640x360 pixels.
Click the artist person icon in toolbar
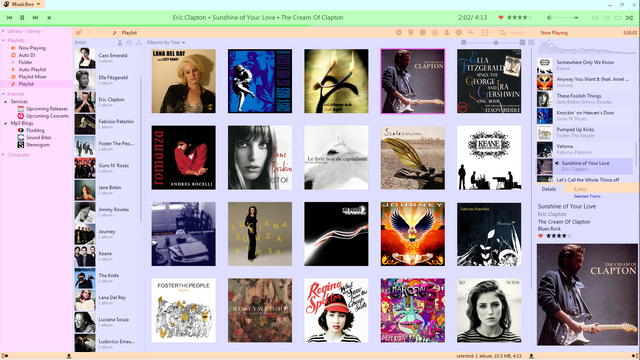(447, 32)
